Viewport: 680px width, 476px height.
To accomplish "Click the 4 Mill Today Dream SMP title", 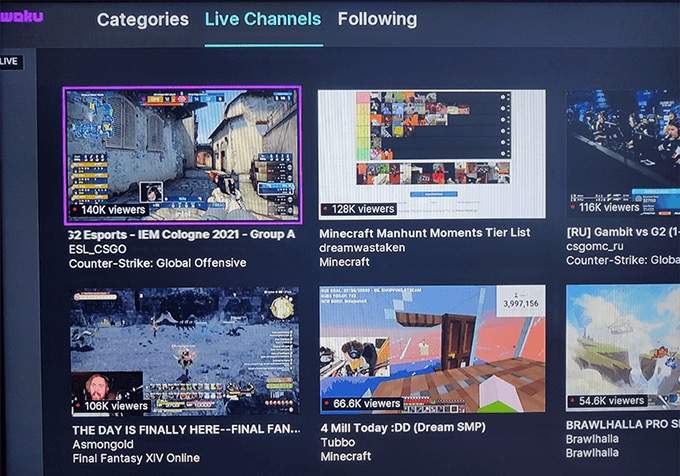I will pos(403,427).
